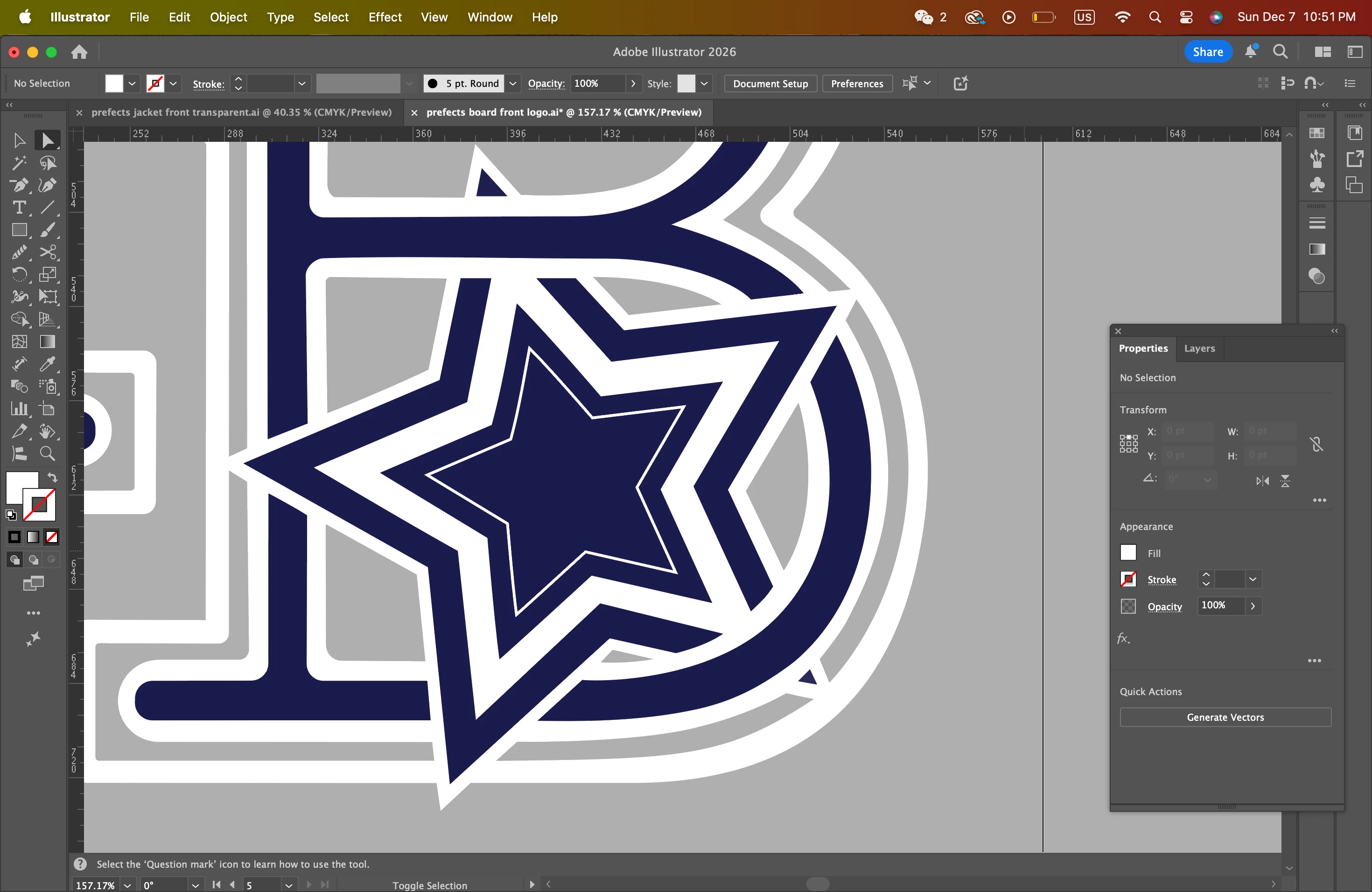The width and height of the screenshot is (1372, 892).
Task: Activate the Type tool
Action: click(19, 208)
